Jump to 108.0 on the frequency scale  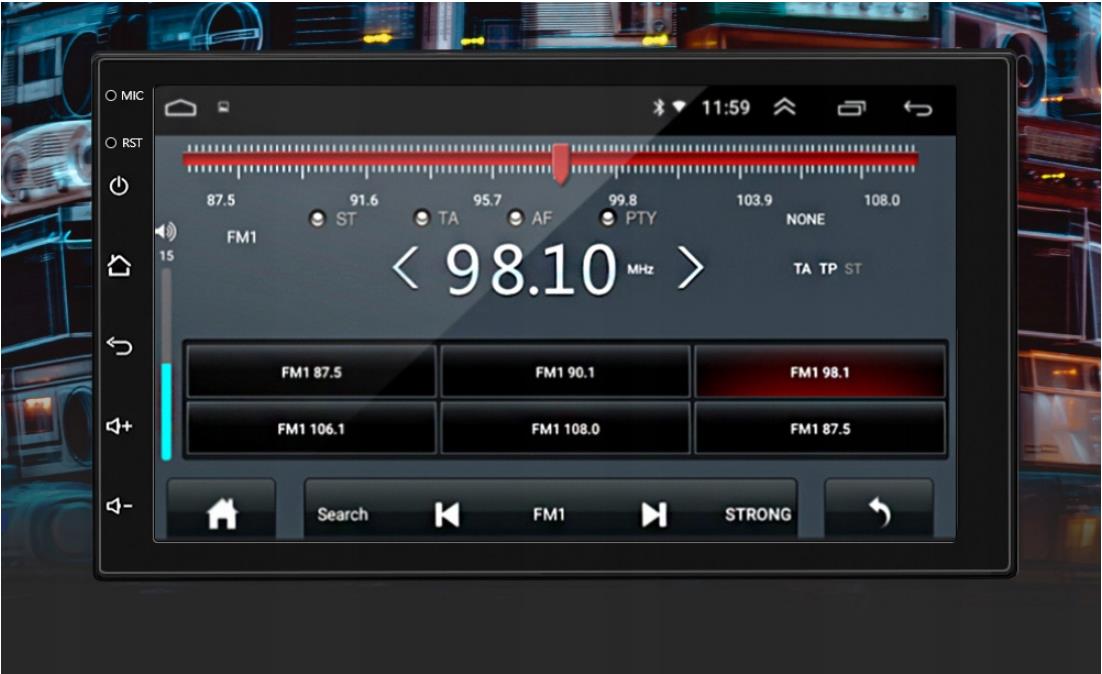pos(882,200)
